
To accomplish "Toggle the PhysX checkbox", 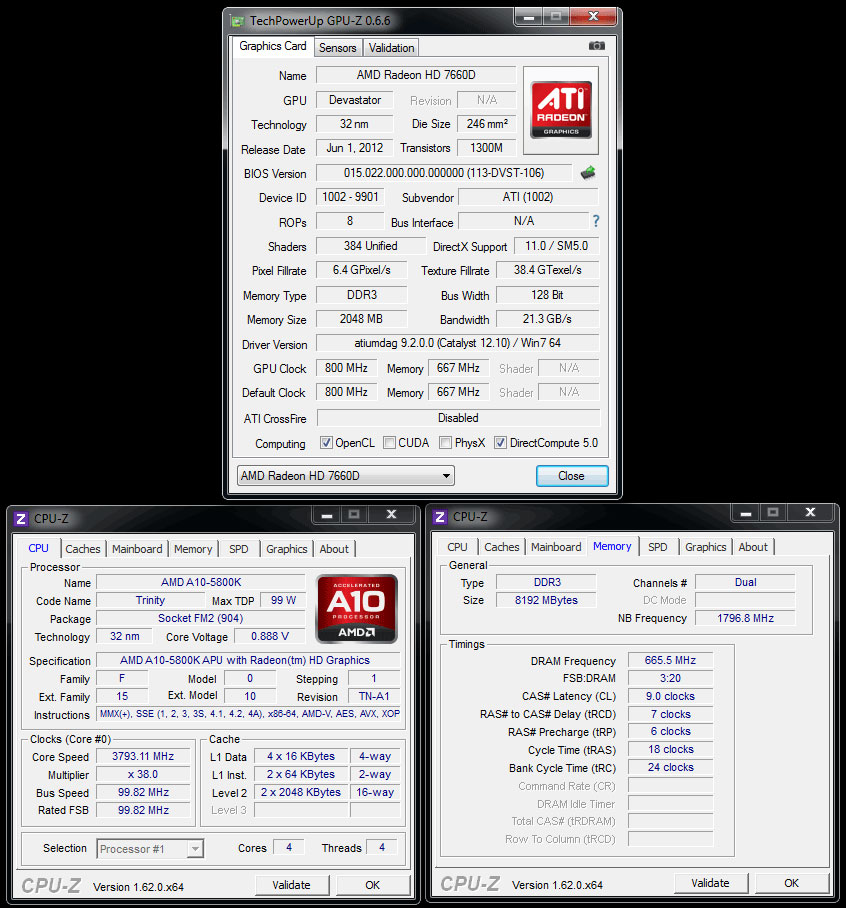I will pyautogui.click(x=445, y=443).
